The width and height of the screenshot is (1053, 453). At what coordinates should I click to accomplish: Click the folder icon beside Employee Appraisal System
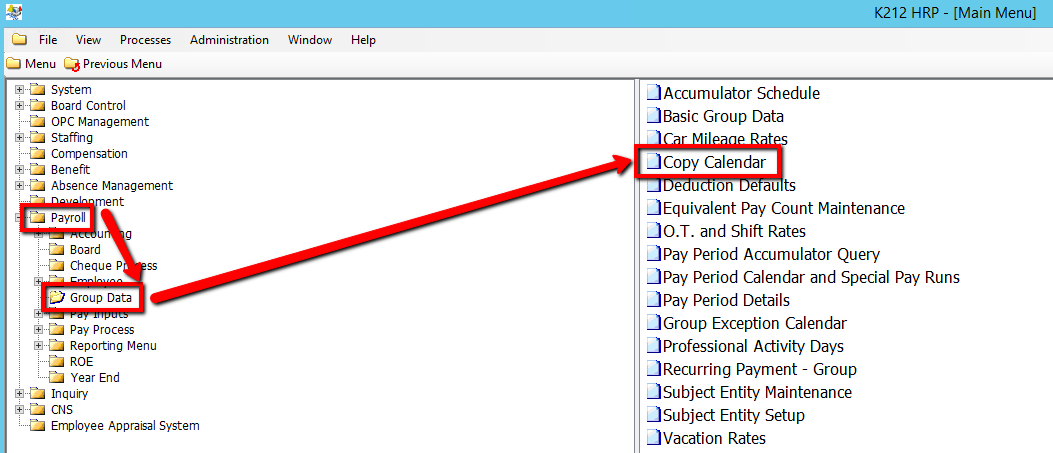[x=38, y=426]
